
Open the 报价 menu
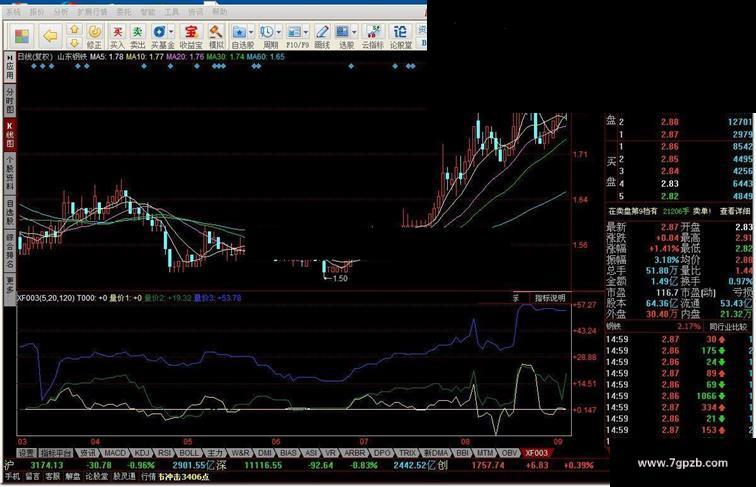[x=37, y=12]
